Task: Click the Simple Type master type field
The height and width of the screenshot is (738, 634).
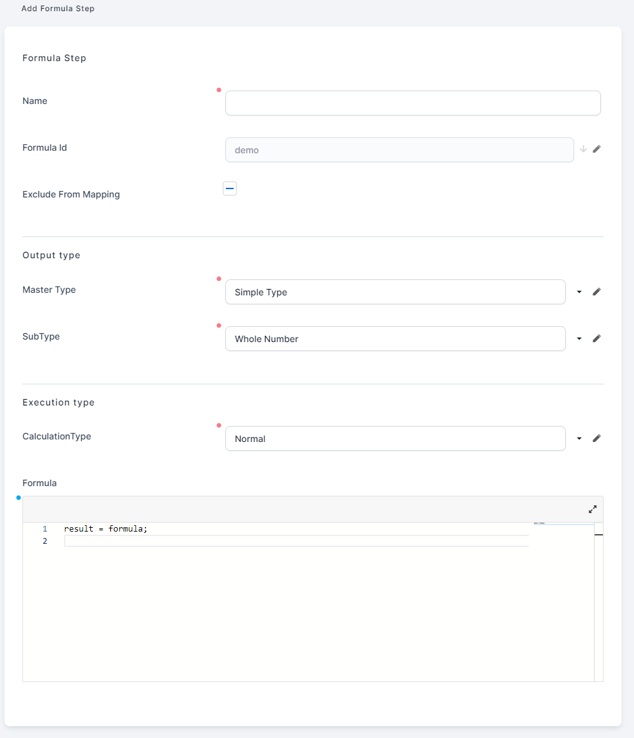Action: 395,292
